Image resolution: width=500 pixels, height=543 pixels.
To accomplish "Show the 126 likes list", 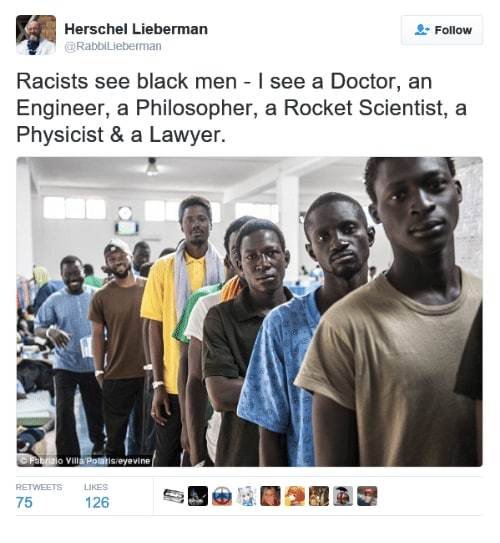I will pyautogui.click(x=97, y=502).
